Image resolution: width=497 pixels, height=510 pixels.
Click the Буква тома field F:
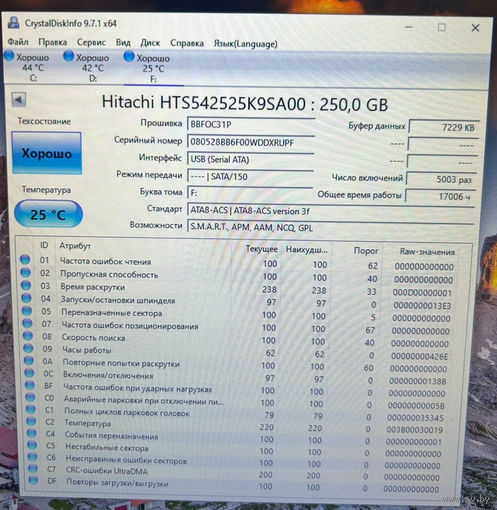[x=250, y=193]
